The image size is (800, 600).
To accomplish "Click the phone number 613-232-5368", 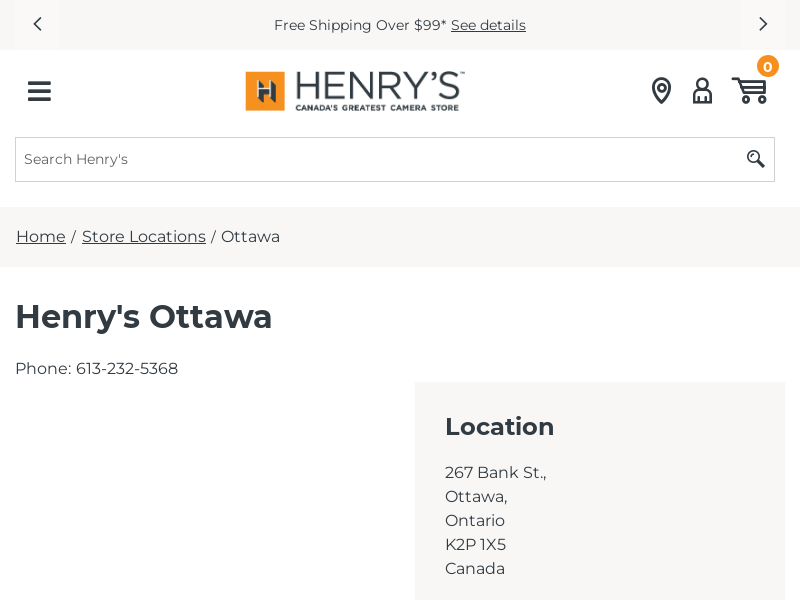I will [x=127, y=368].
